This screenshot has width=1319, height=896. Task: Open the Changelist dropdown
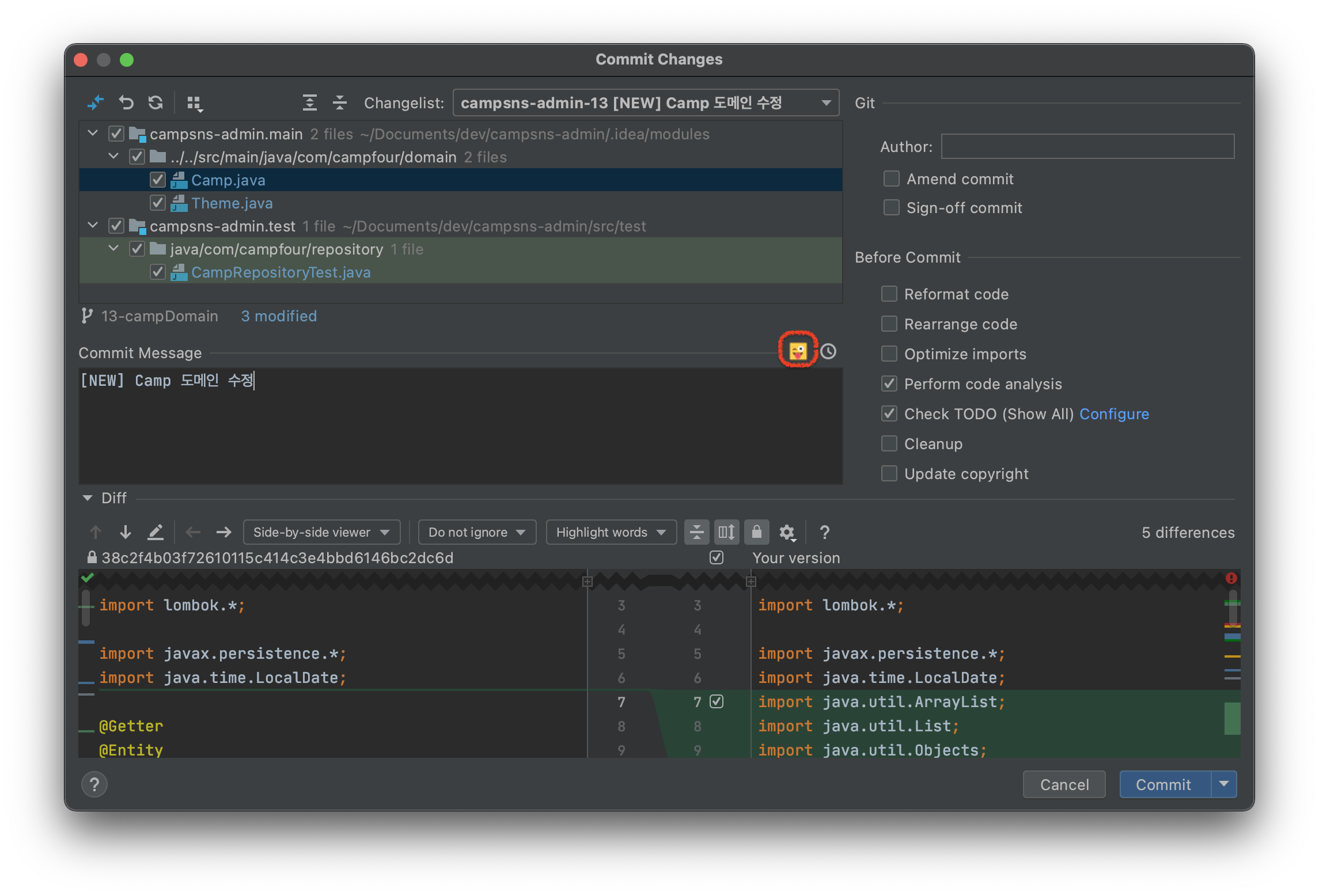point(646,103)
